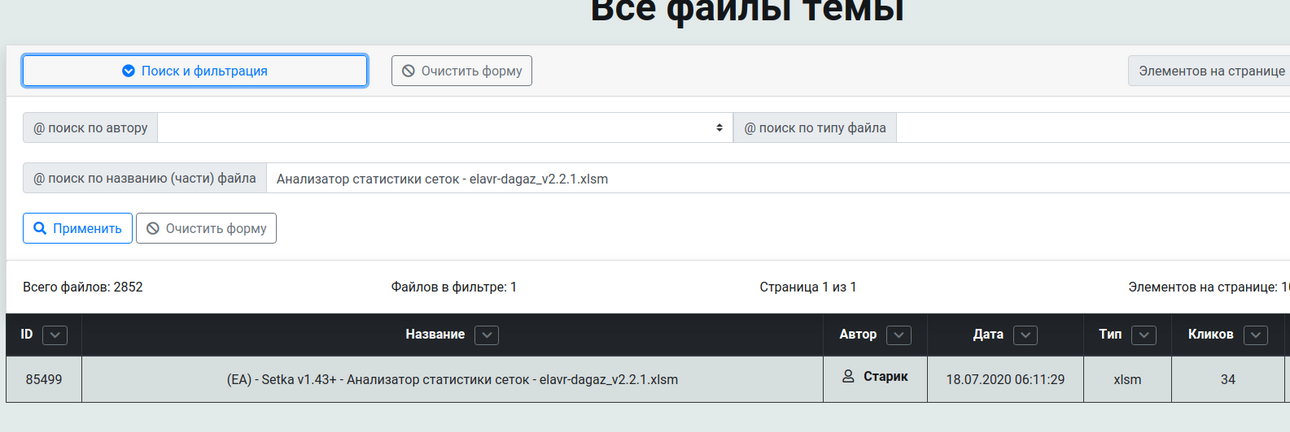
Task: Click the user icon beside 'Старик'
Action: coord(848,377)
